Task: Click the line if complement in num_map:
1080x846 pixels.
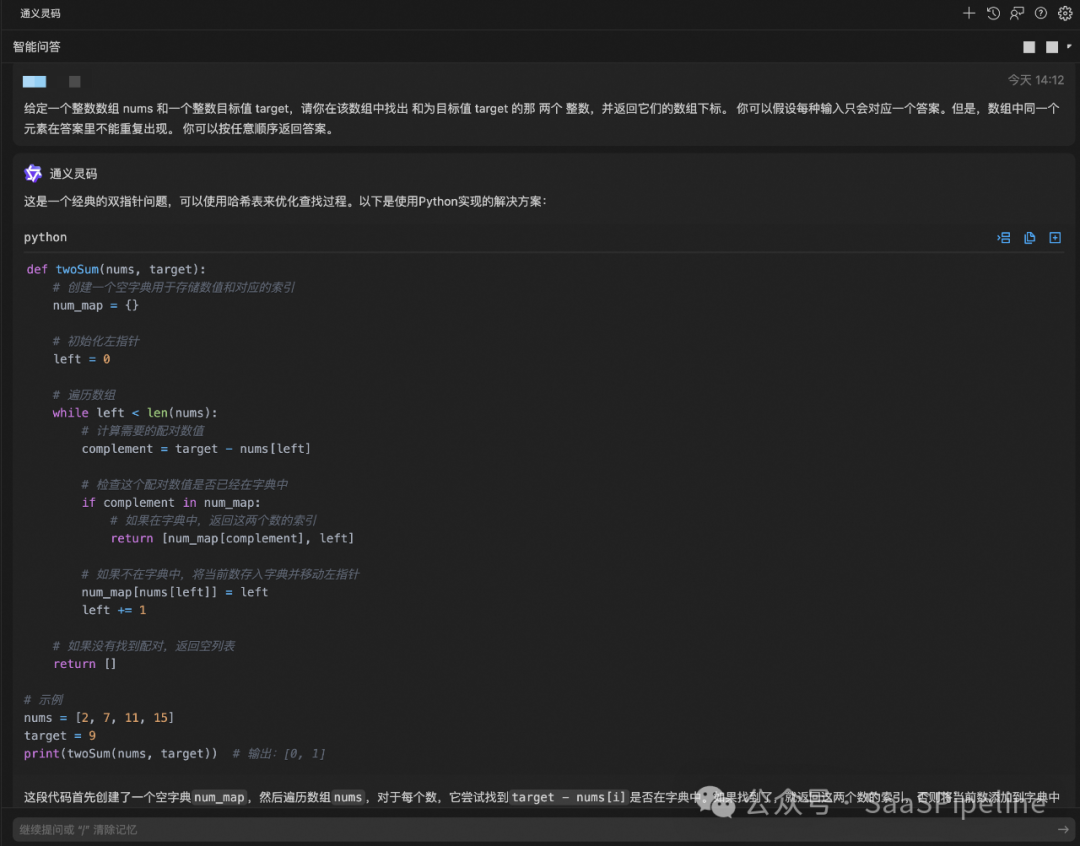Action: [x=171, y=502]
